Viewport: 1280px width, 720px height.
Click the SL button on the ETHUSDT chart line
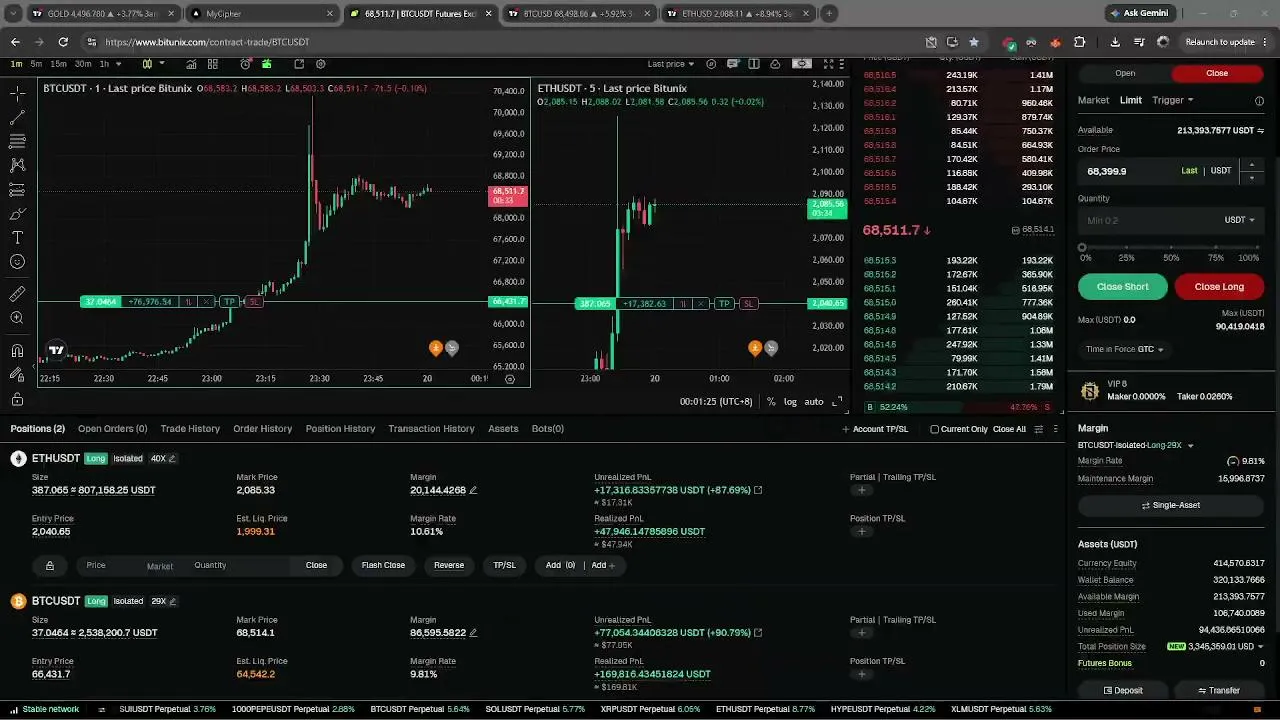748,304
